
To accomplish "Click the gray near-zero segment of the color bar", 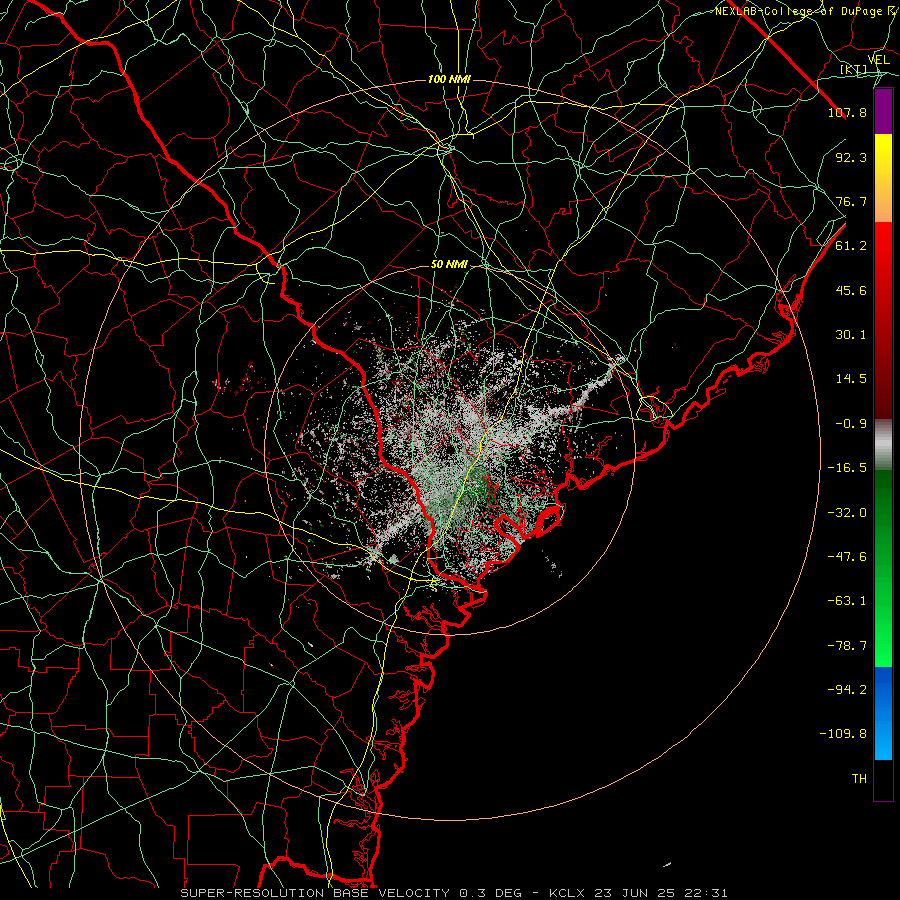I will coord(883,445).
